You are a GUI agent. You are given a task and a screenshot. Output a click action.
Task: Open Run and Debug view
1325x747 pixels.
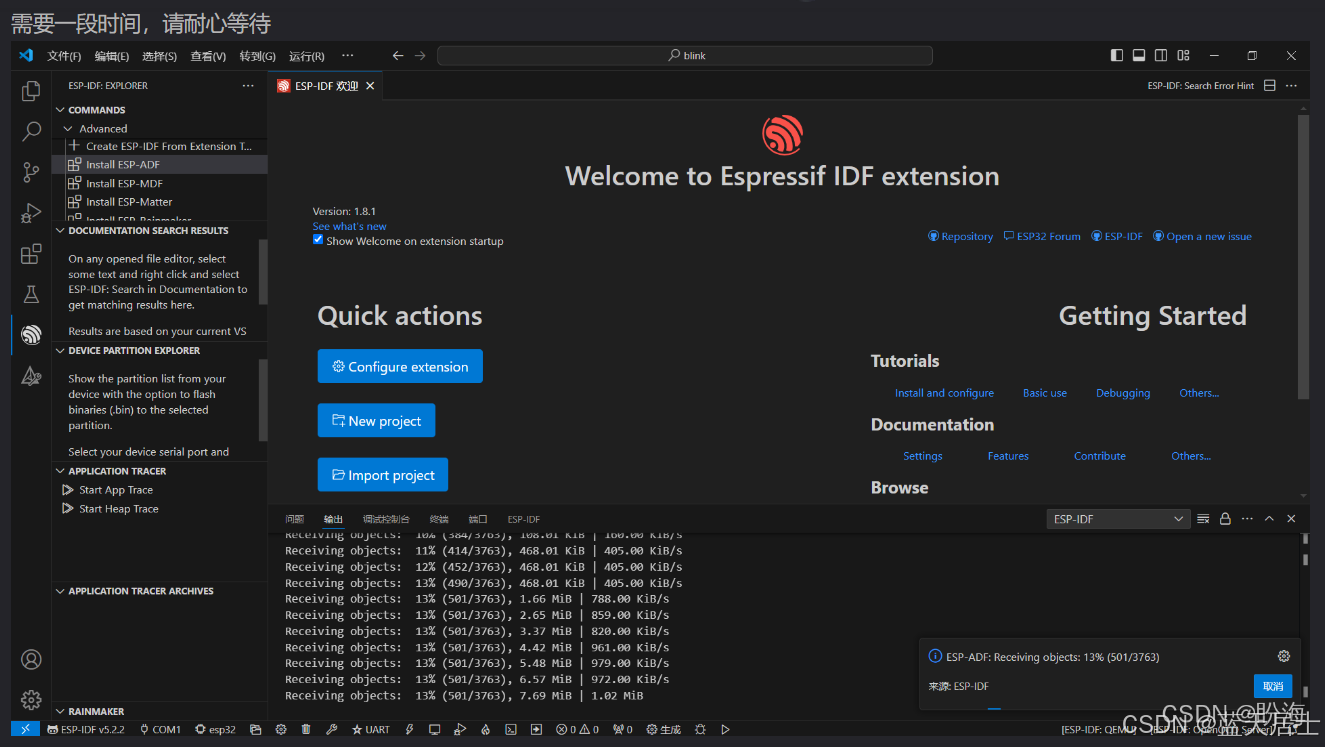pos(31,213)
